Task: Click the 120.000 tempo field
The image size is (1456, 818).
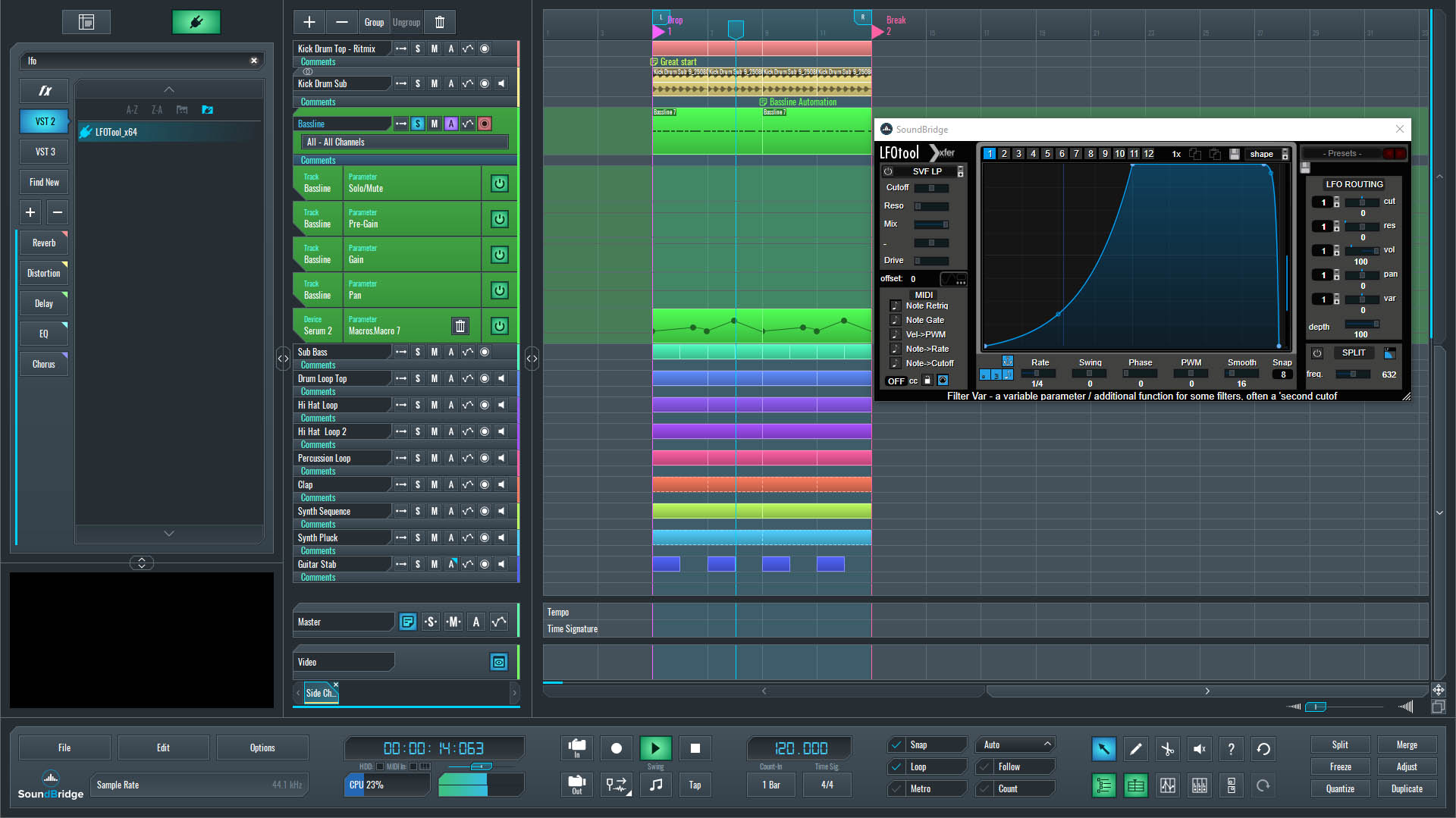Action: pos(801,748)
